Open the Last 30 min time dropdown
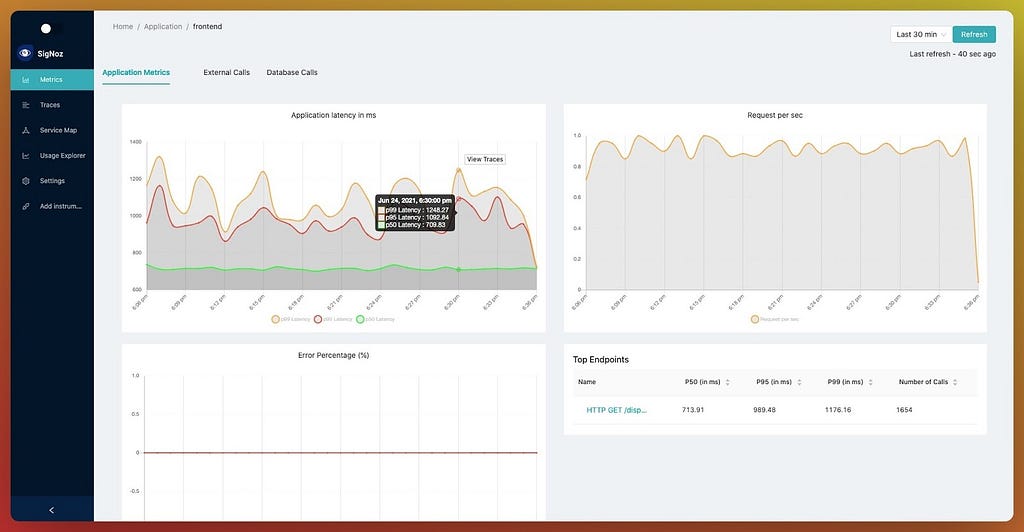 [921, 35]
